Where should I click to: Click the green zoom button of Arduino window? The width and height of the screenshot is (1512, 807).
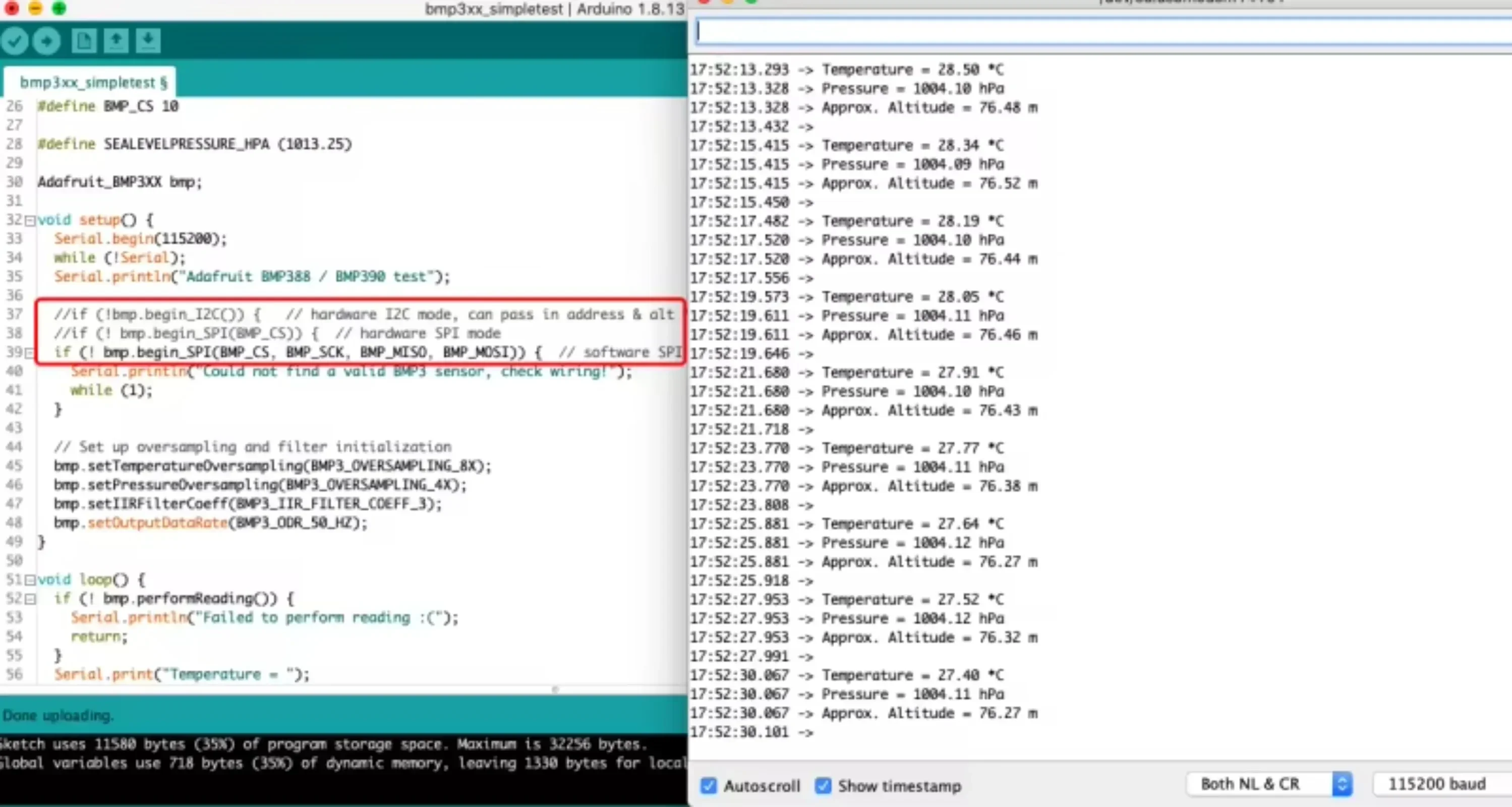point(59,8)
